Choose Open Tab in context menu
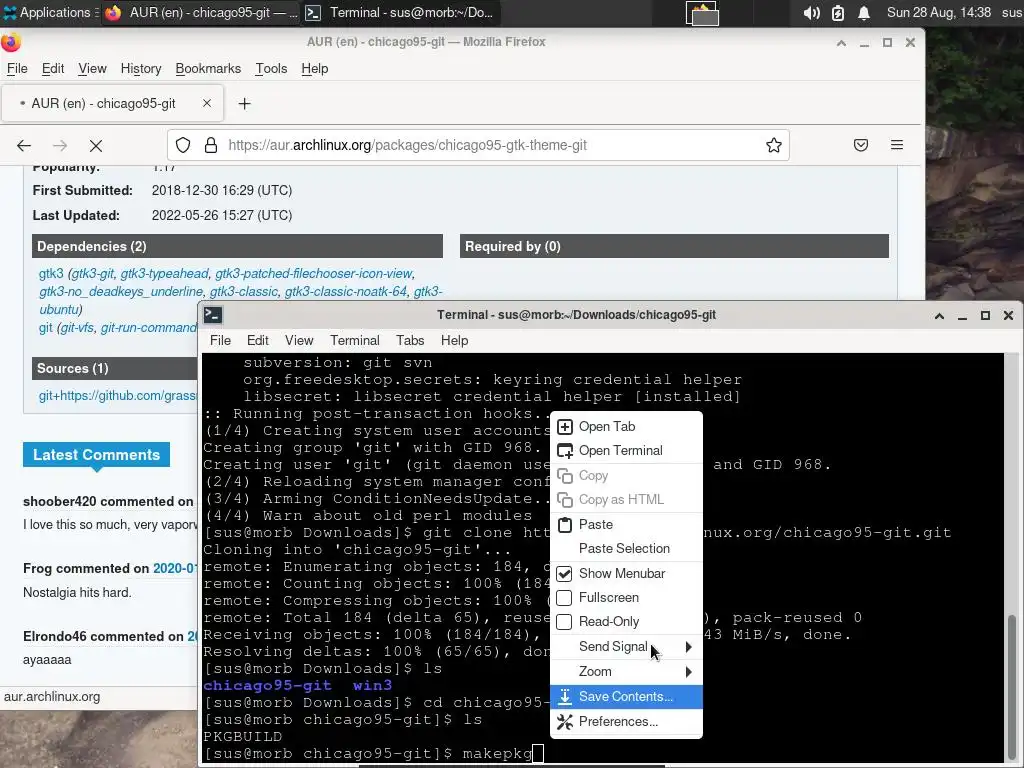Image resolution: width=1024 pixels, height=768 pixels. pos(626,426)
